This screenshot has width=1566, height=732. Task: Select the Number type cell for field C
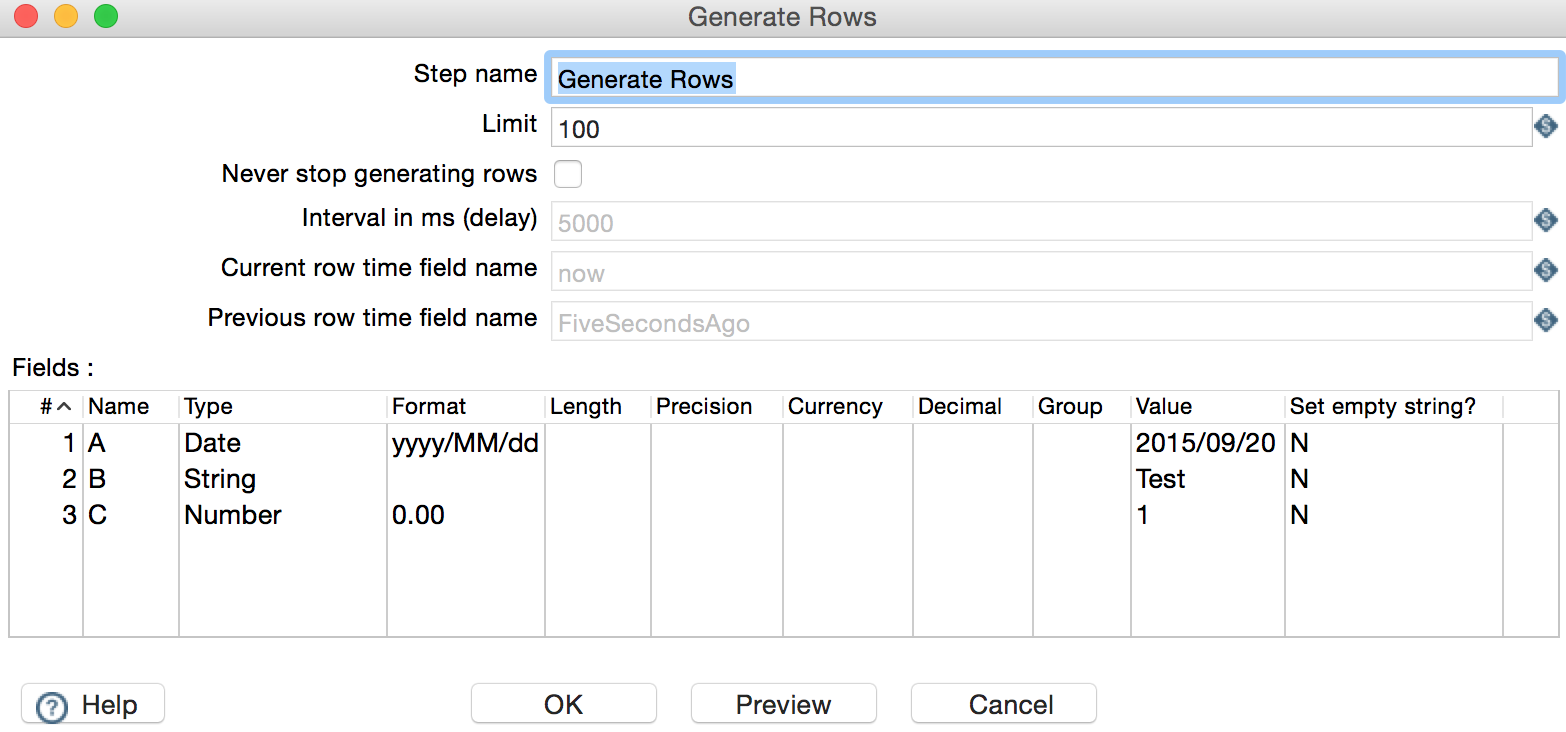pyautogui.click(x=282, y=515)
